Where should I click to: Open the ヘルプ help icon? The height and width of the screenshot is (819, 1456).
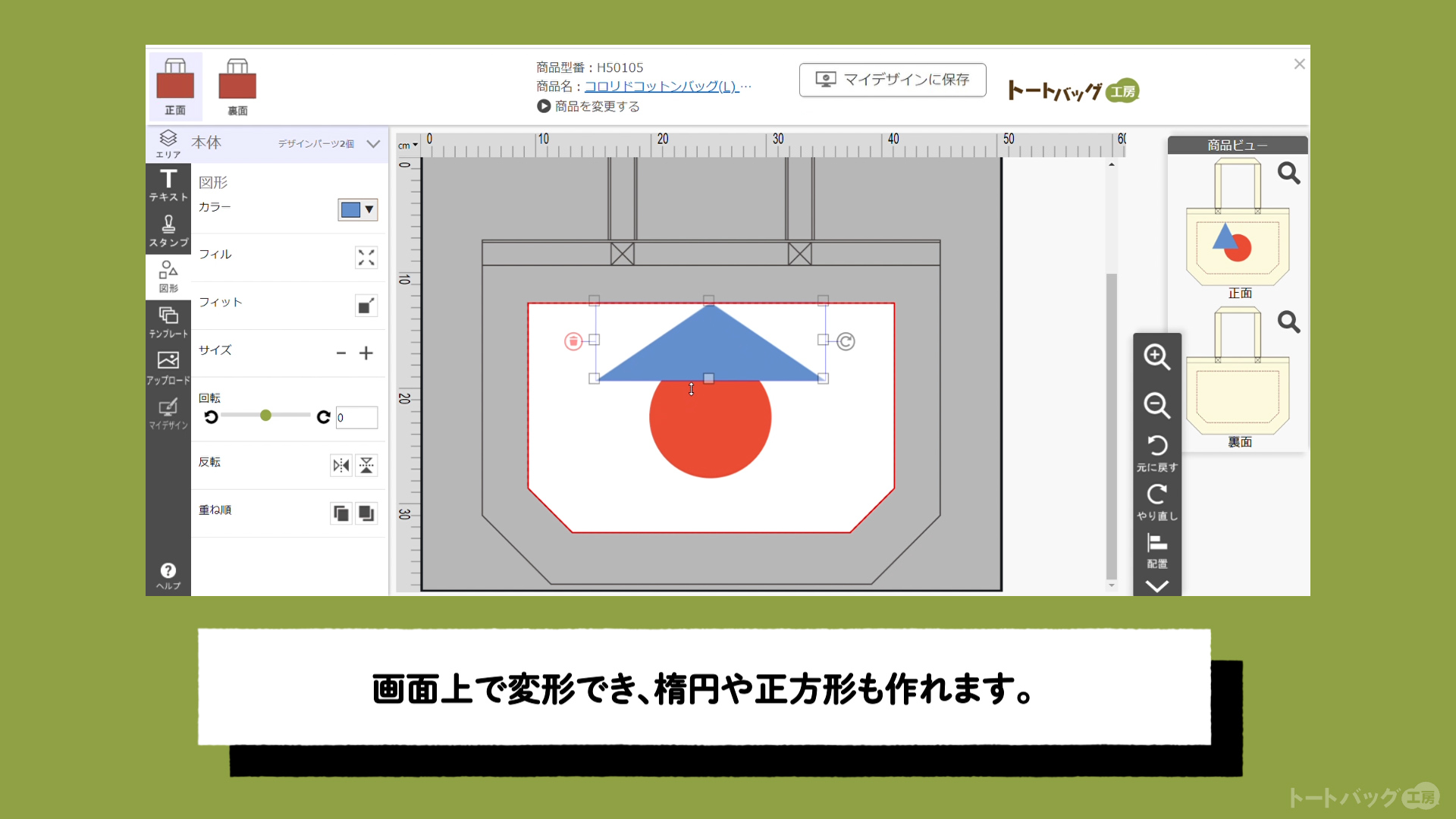coord(168,576)
